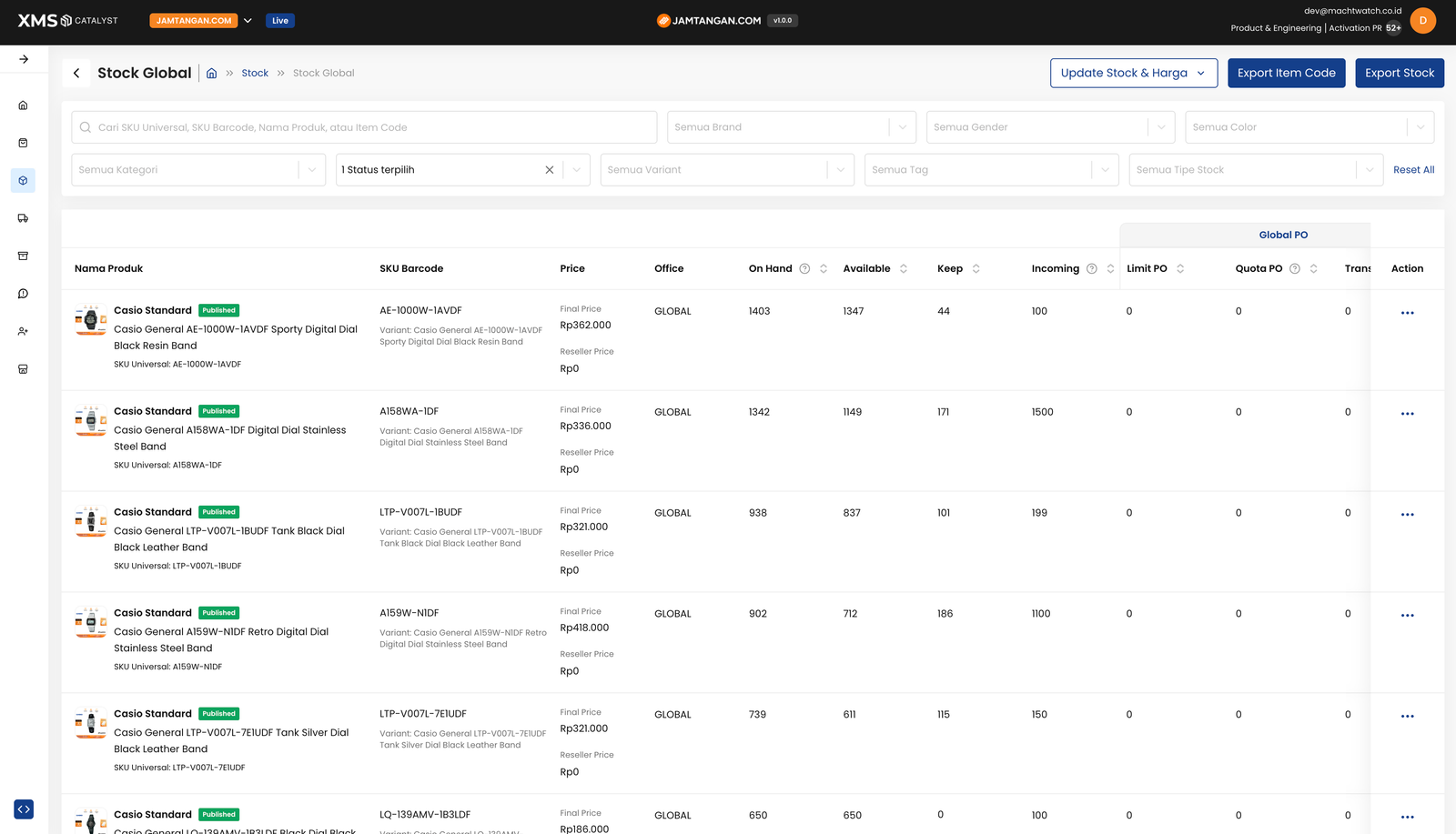Click the Quota PO help icon
Viewport: 1456px width, 834px height.
1295,268
